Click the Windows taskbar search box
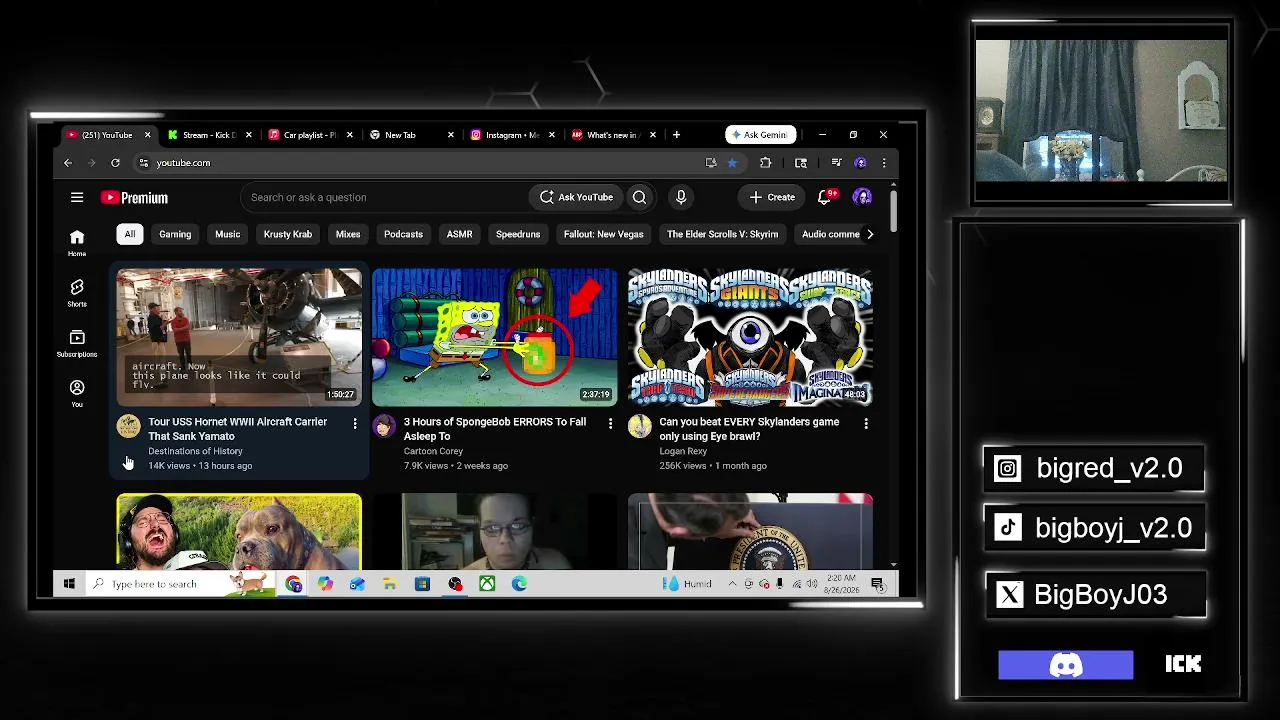 [182, 584]
